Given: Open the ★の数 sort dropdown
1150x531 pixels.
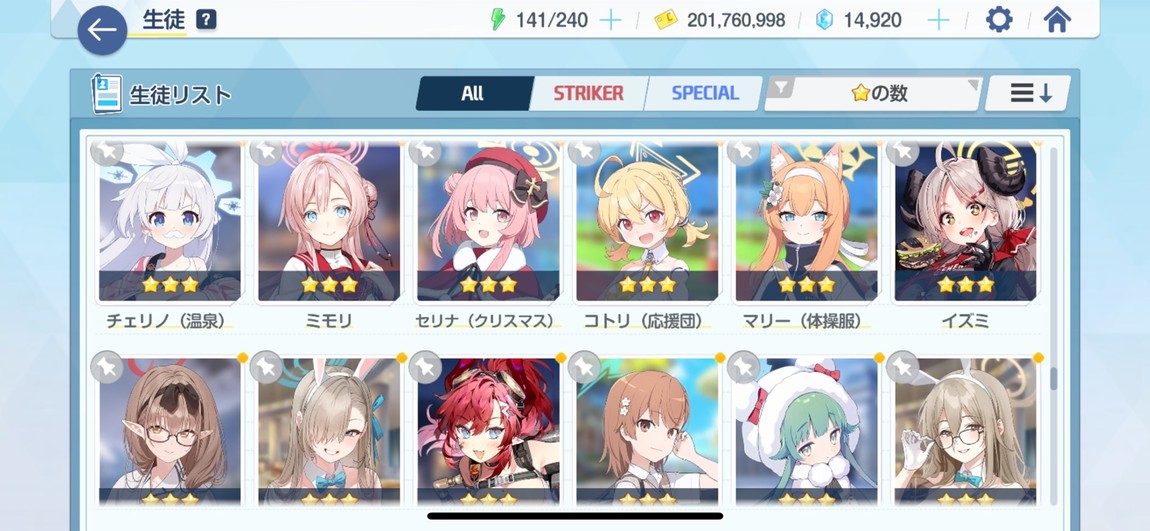Looking at the screenshot, I should tap(873, 93).
